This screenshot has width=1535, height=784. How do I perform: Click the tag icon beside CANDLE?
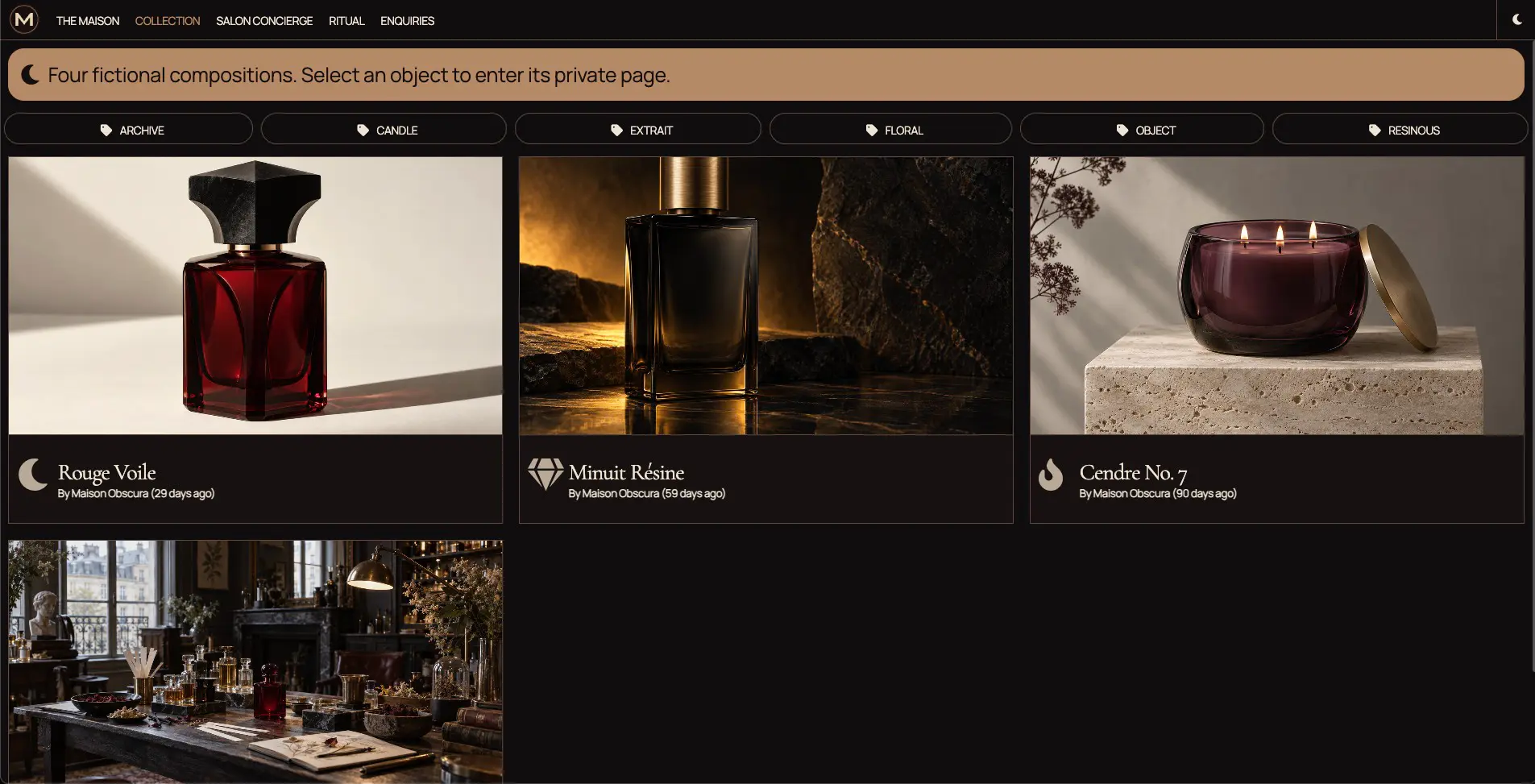tap(363, 130)
